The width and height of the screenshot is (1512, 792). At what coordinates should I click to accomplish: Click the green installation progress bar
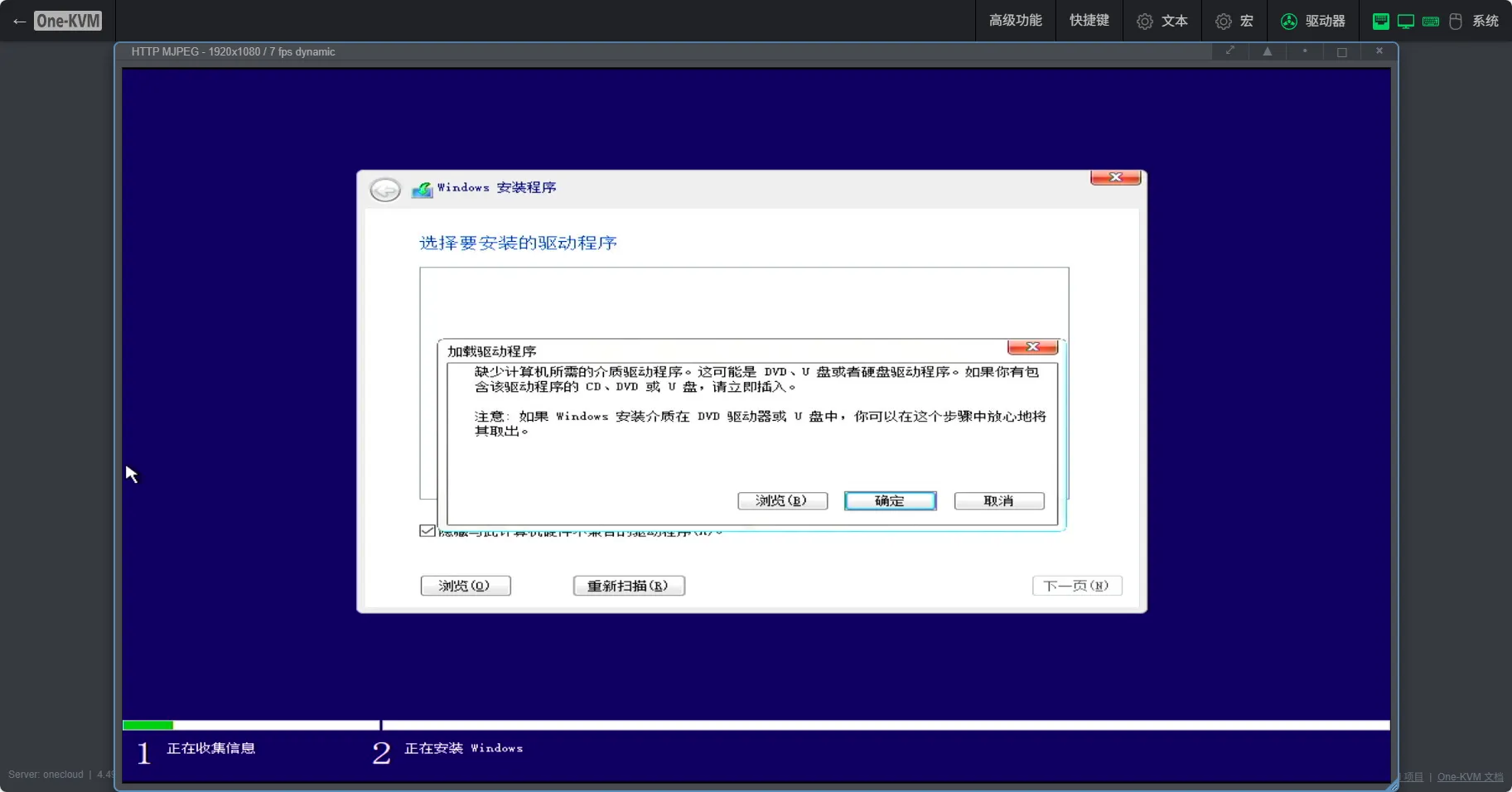(147, 725)
